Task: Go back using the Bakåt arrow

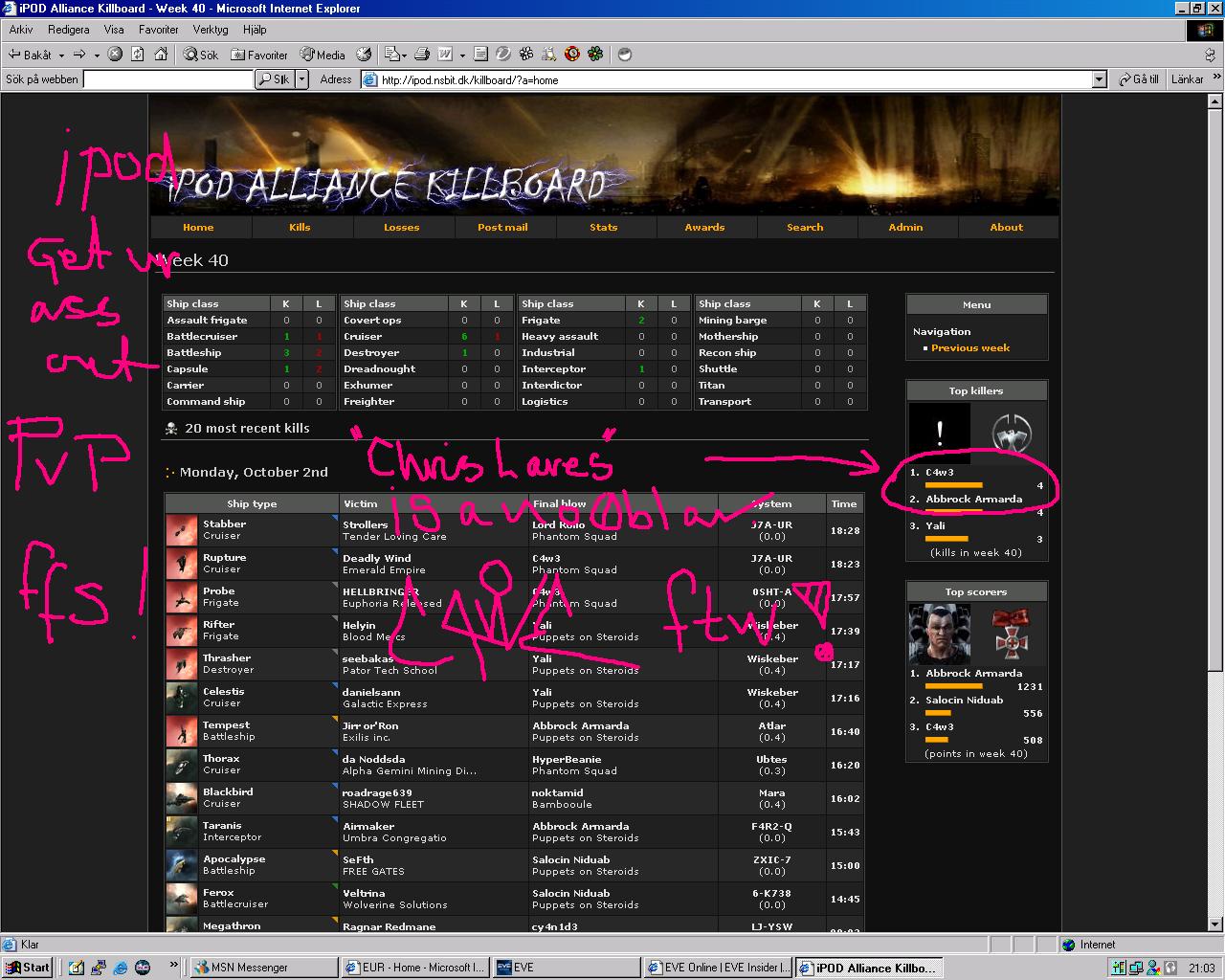Action: [x=31, y=55]
